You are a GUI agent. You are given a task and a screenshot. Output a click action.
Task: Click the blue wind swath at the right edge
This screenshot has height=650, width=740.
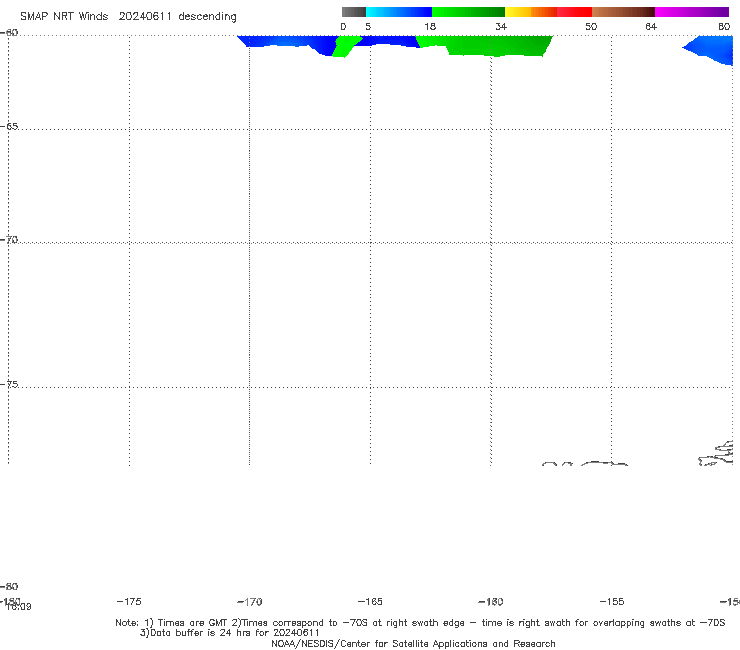(710, 50)
